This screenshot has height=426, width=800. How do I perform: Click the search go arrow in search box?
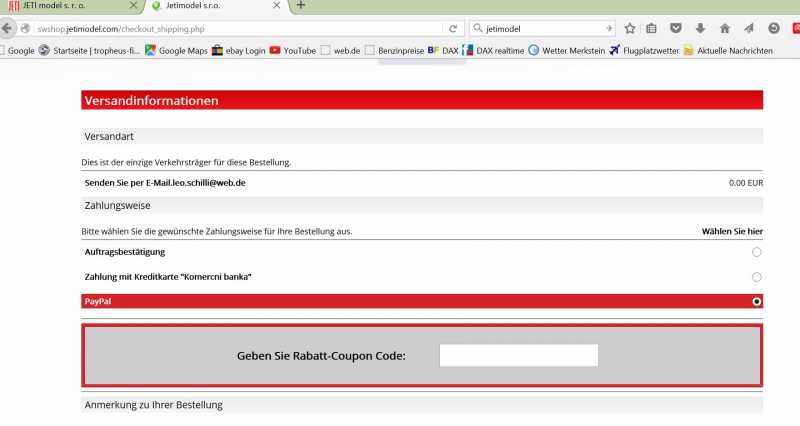[609, 29]
